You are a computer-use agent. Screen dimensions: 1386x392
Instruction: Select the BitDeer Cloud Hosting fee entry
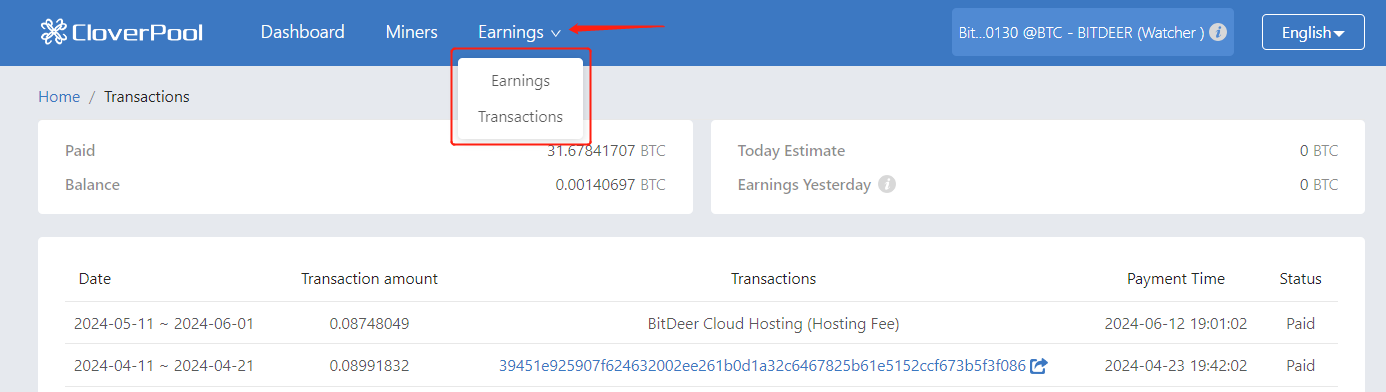click(x=773, y=324)
